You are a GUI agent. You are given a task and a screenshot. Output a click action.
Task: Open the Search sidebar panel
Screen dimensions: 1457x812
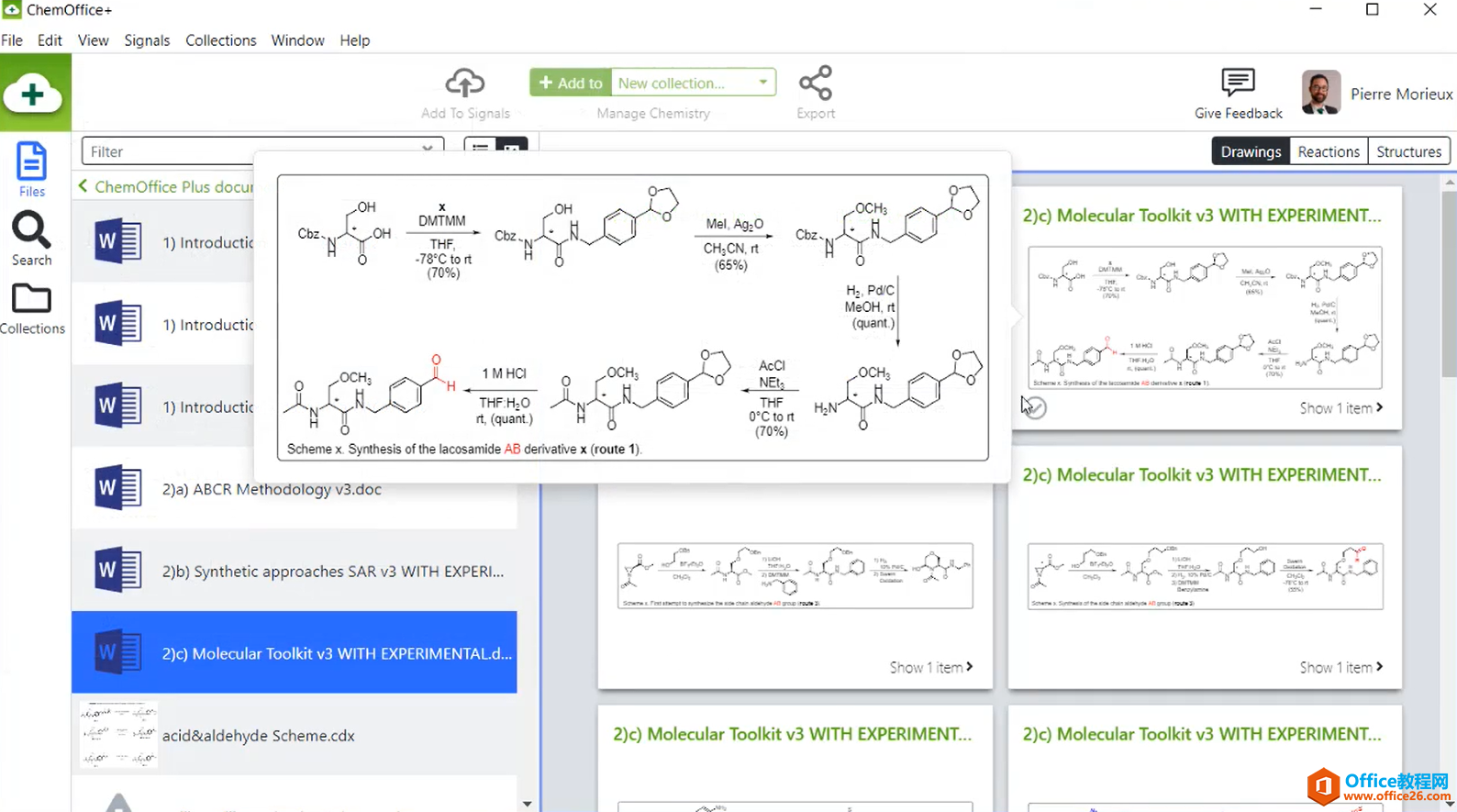(32, 239)
